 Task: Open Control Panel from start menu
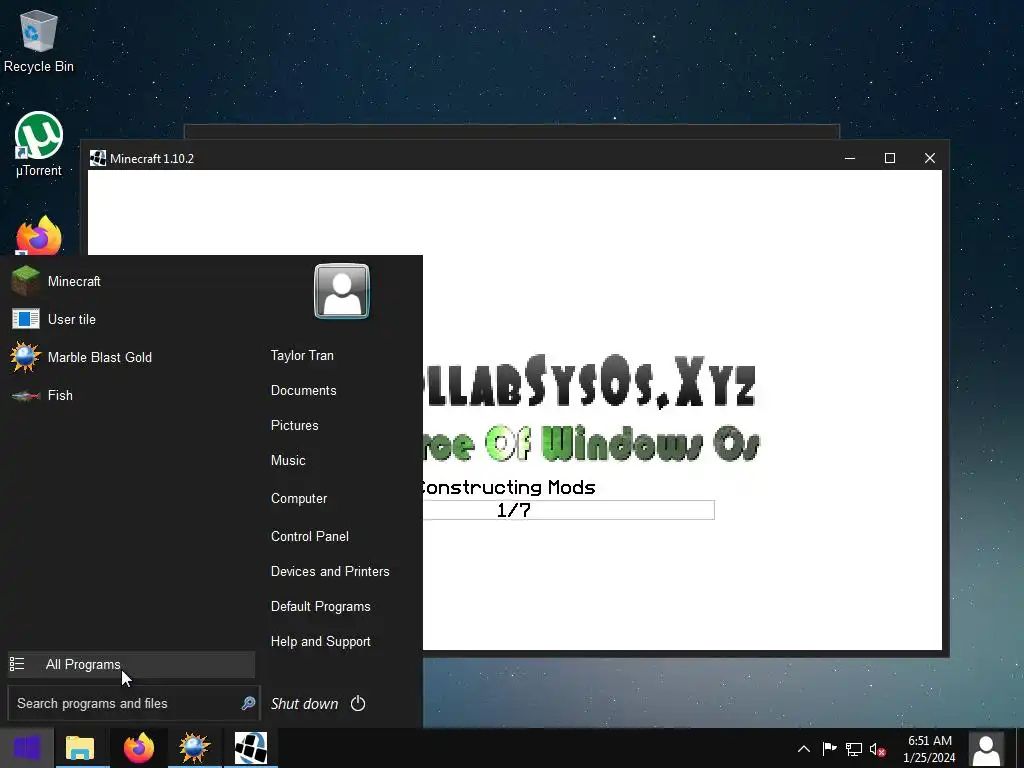pos(310,536)
